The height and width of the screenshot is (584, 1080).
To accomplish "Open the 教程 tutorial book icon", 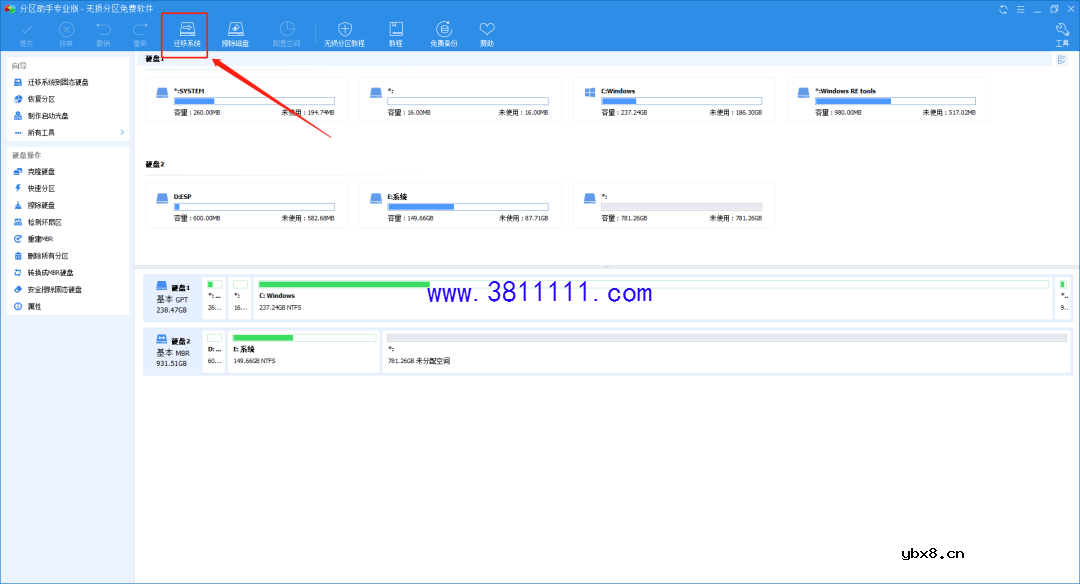I will pos(396,33).
